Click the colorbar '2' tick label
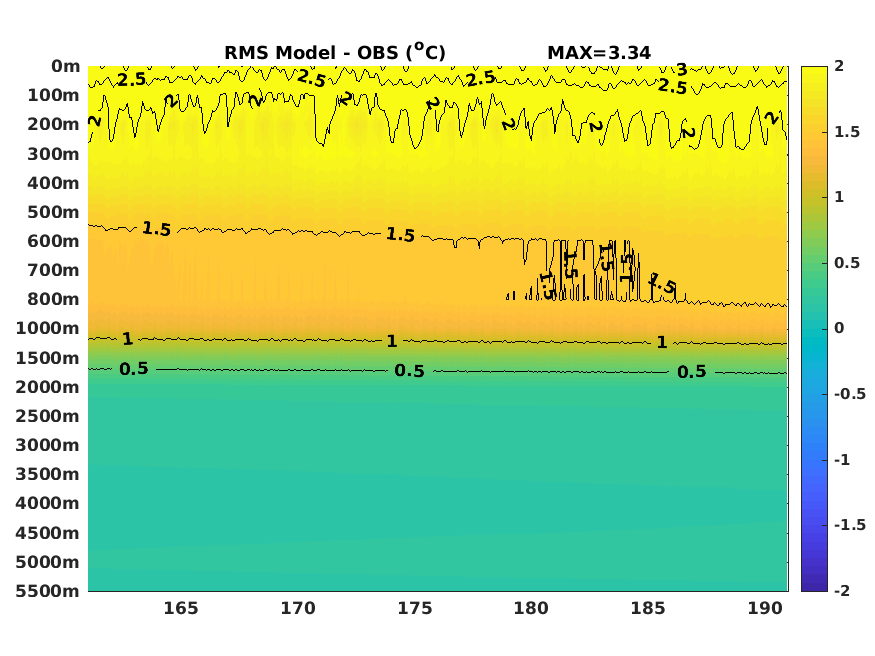The width and height of the screenshot is (875, 656). pos(839,66)
